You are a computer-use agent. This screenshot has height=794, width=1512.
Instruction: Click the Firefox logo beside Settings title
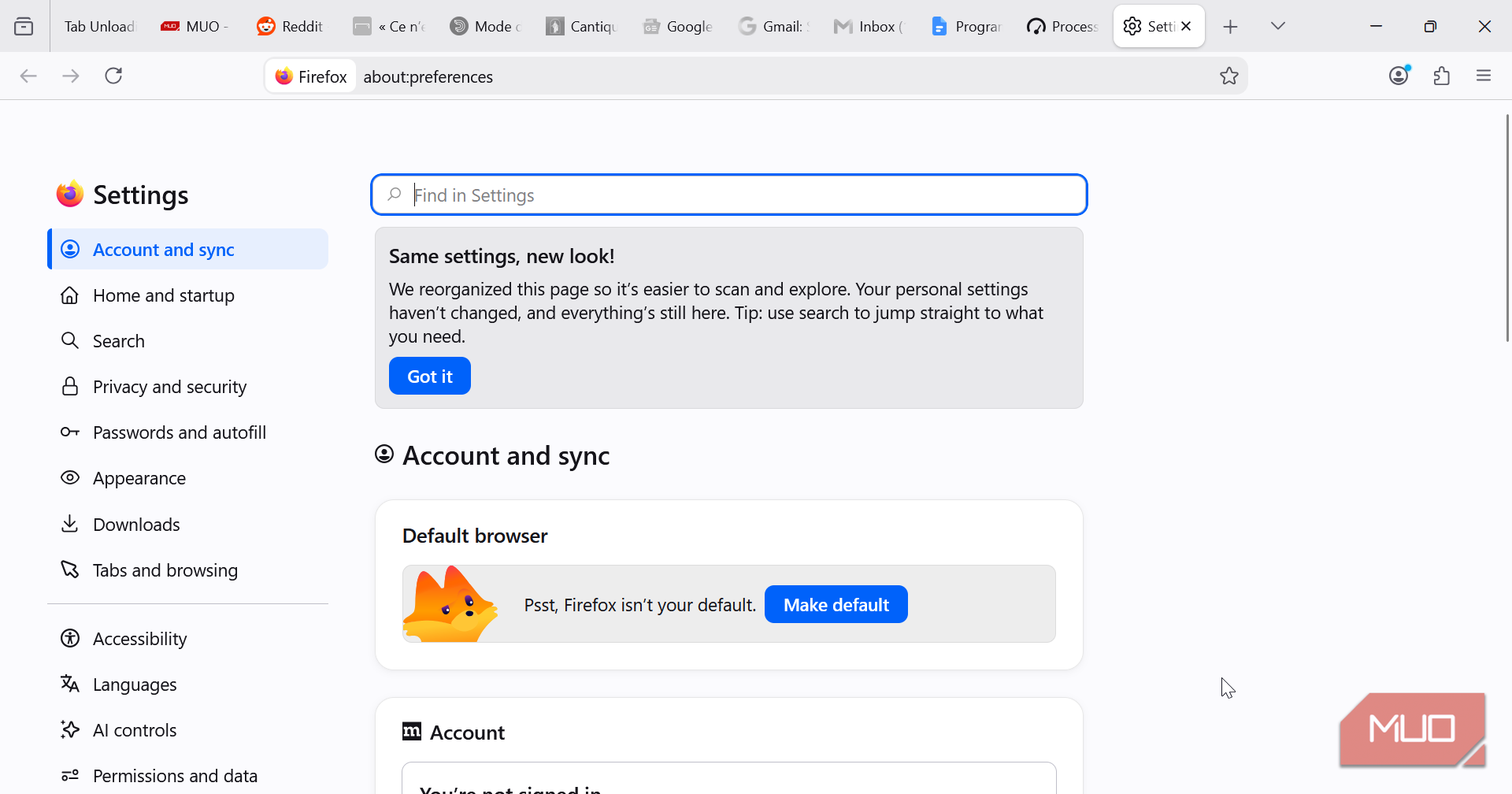coord(70,194)
